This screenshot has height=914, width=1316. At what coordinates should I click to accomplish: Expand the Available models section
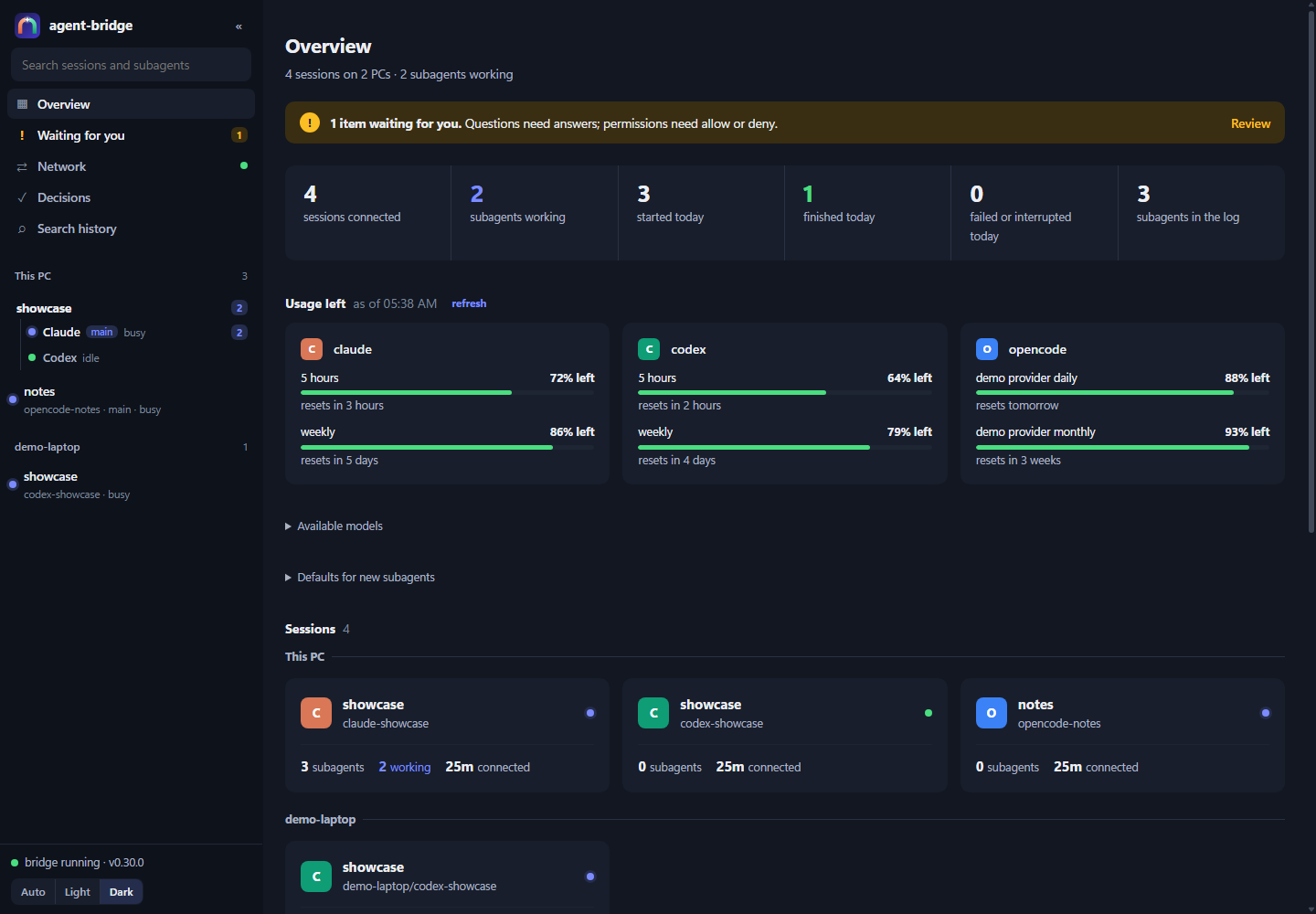point(334,526)
